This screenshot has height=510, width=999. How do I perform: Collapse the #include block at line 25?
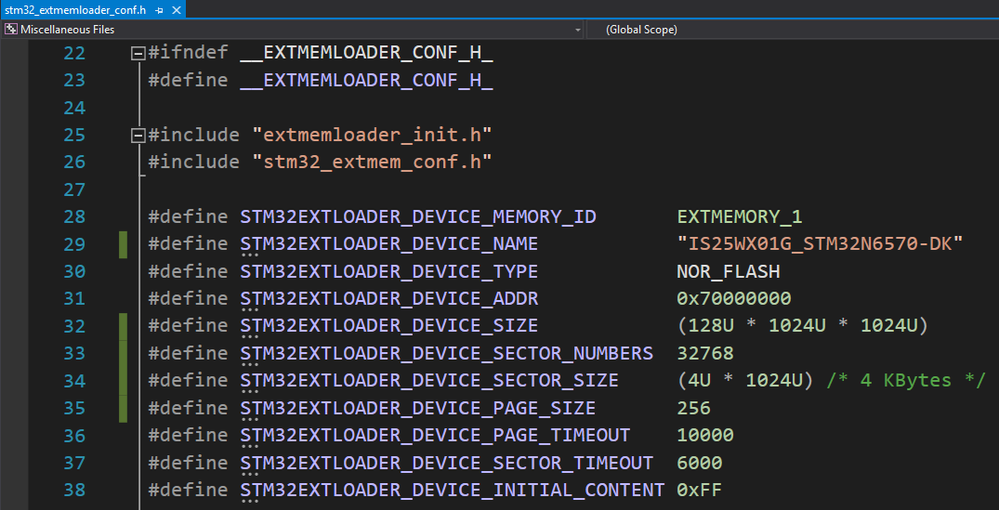click(137, 135)
